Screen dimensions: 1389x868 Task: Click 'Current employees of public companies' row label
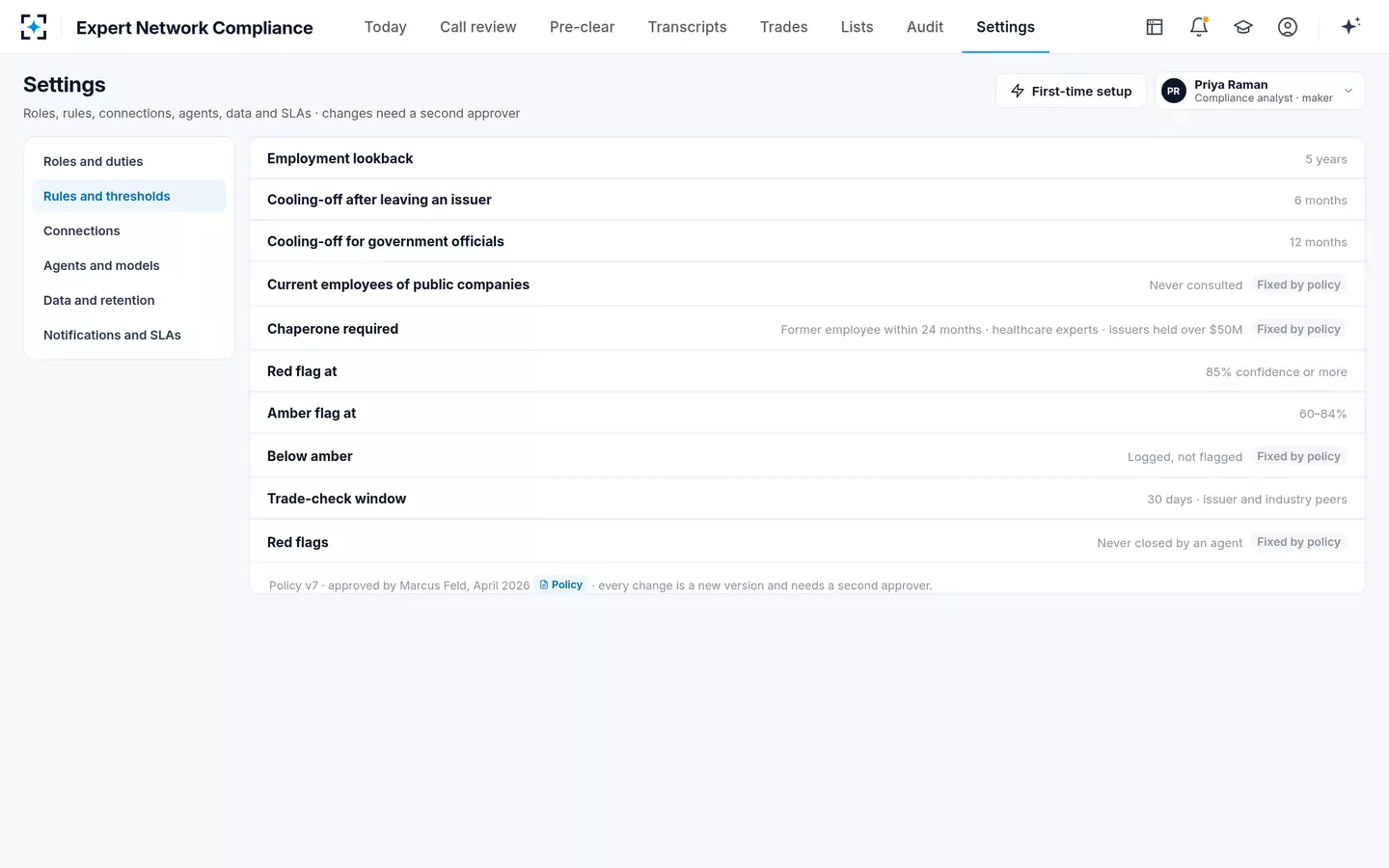click(398, 285)
